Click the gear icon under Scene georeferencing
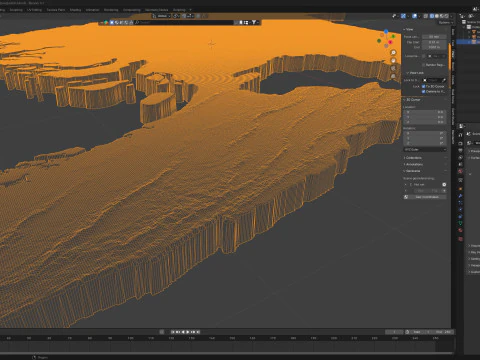Screen dimensions: 480x360 pos(444,184)
